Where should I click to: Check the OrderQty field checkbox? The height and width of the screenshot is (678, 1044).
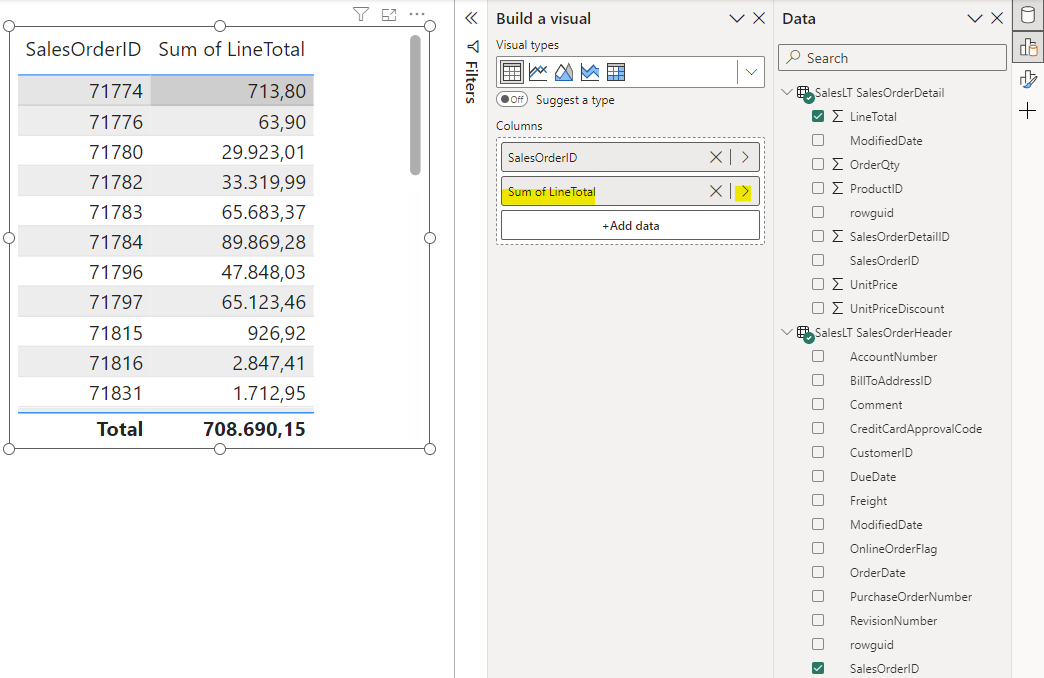pos(818,165)
